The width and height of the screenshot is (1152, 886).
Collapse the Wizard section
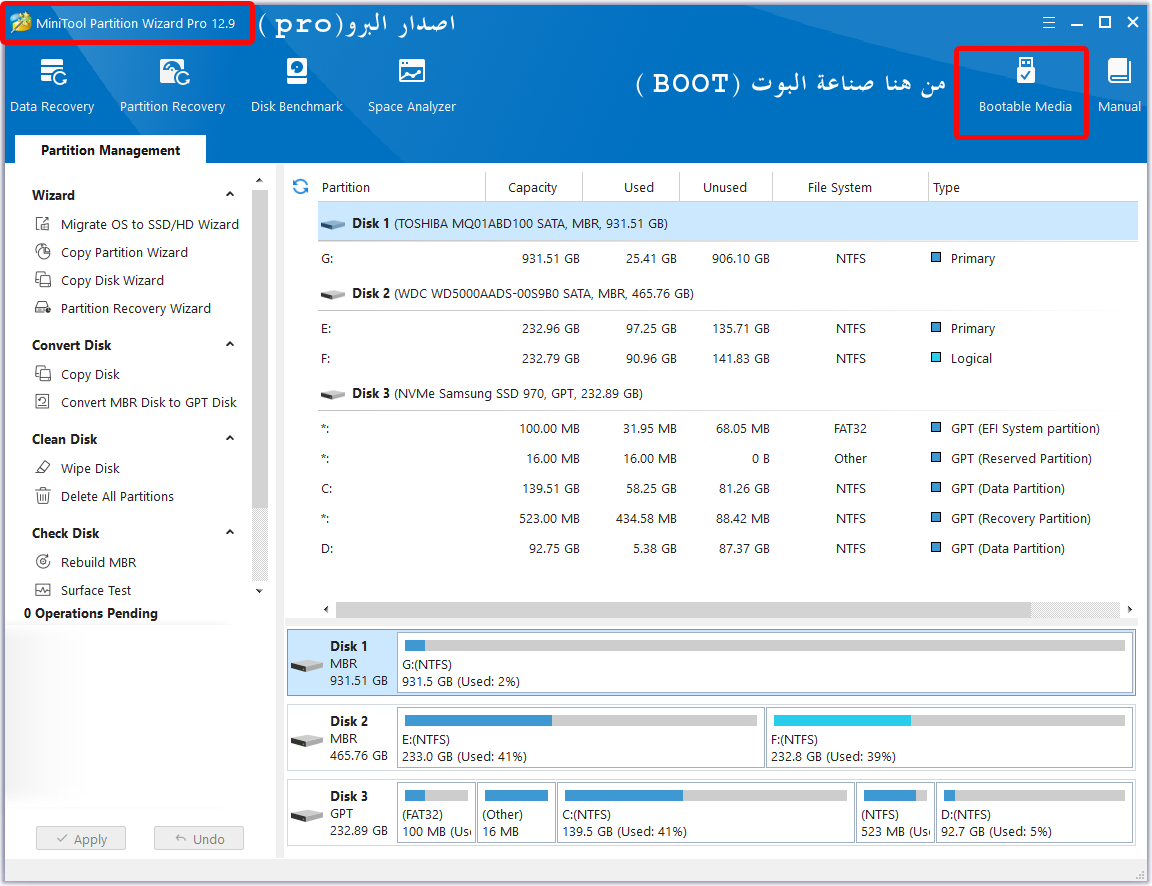click(230, 195)
